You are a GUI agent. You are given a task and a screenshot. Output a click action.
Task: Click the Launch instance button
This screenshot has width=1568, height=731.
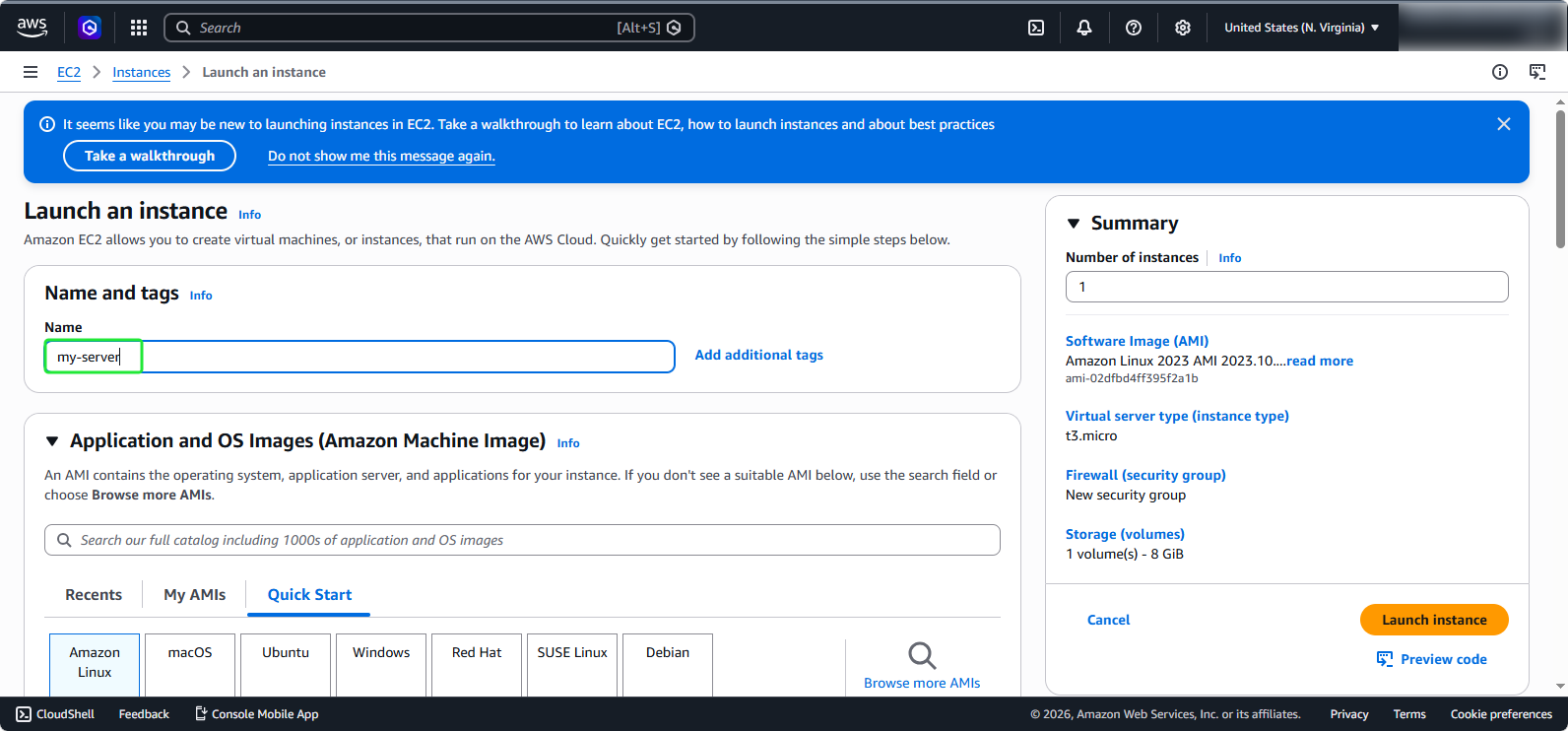[x=1434, y=620]
